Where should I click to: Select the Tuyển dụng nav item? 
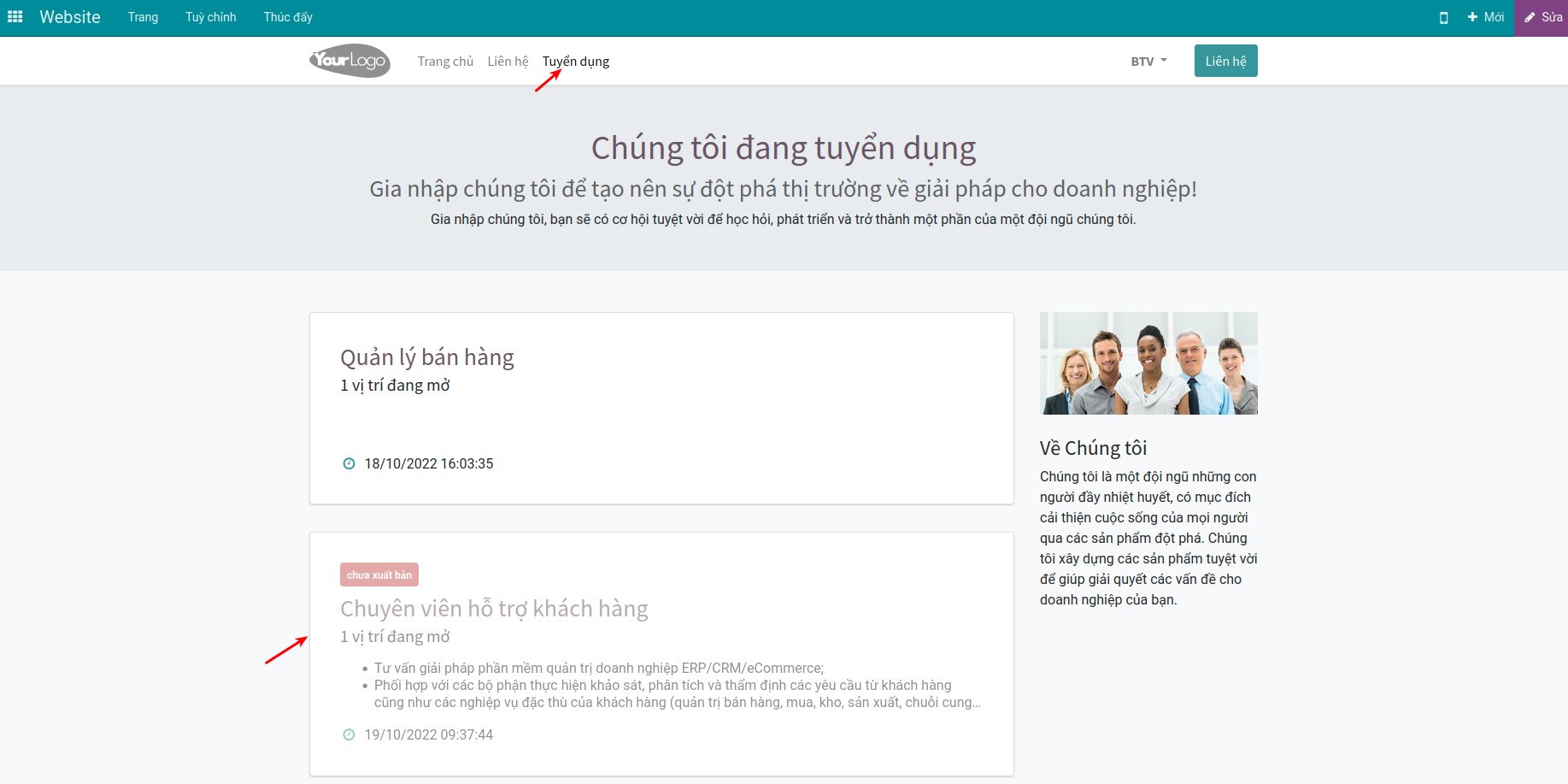575,61
